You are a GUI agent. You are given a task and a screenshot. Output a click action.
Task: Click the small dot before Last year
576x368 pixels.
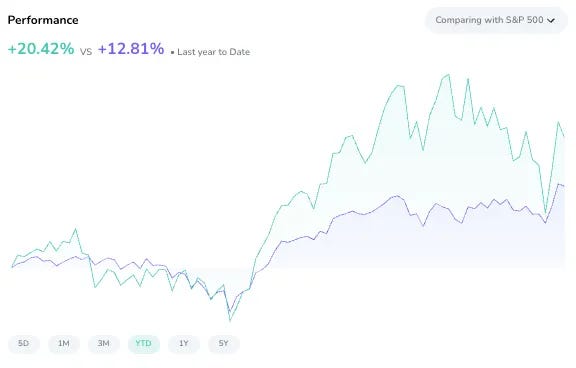point(172,53)
